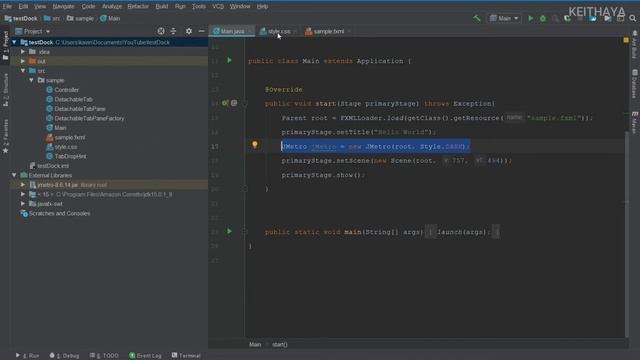Fold the collapsed main method region

click(x=244, y=231)
